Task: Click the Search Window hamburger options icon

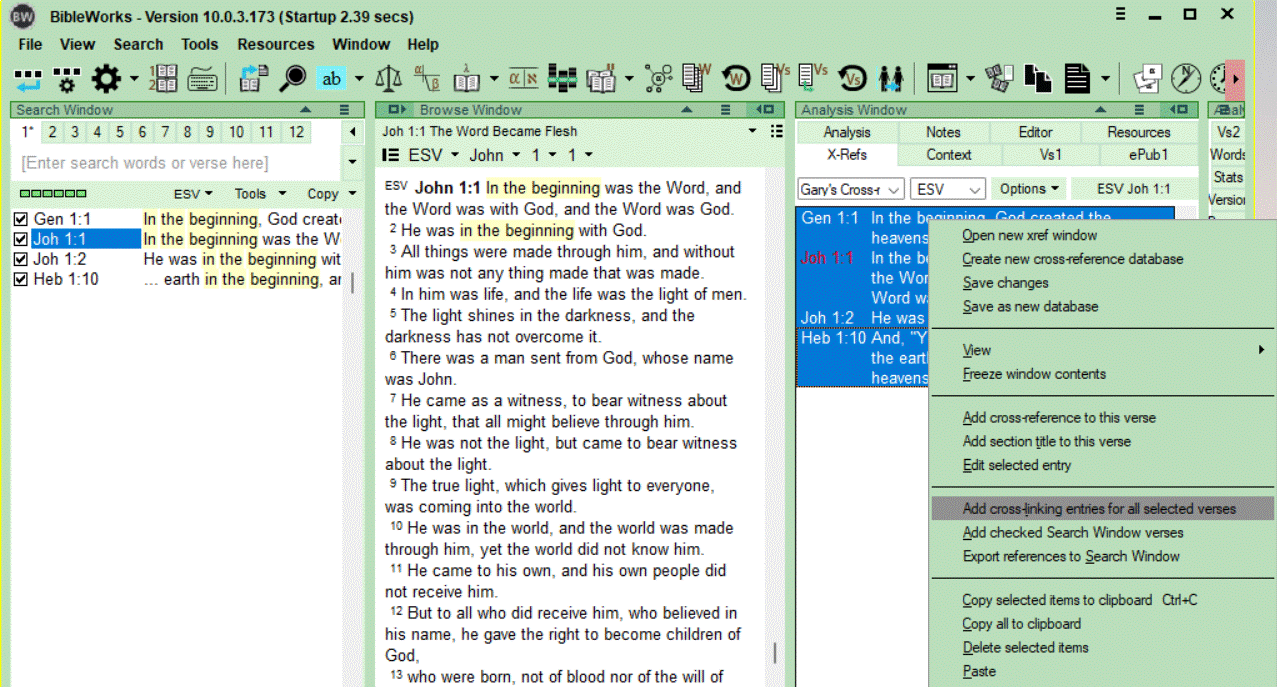Action: [344, 110]
